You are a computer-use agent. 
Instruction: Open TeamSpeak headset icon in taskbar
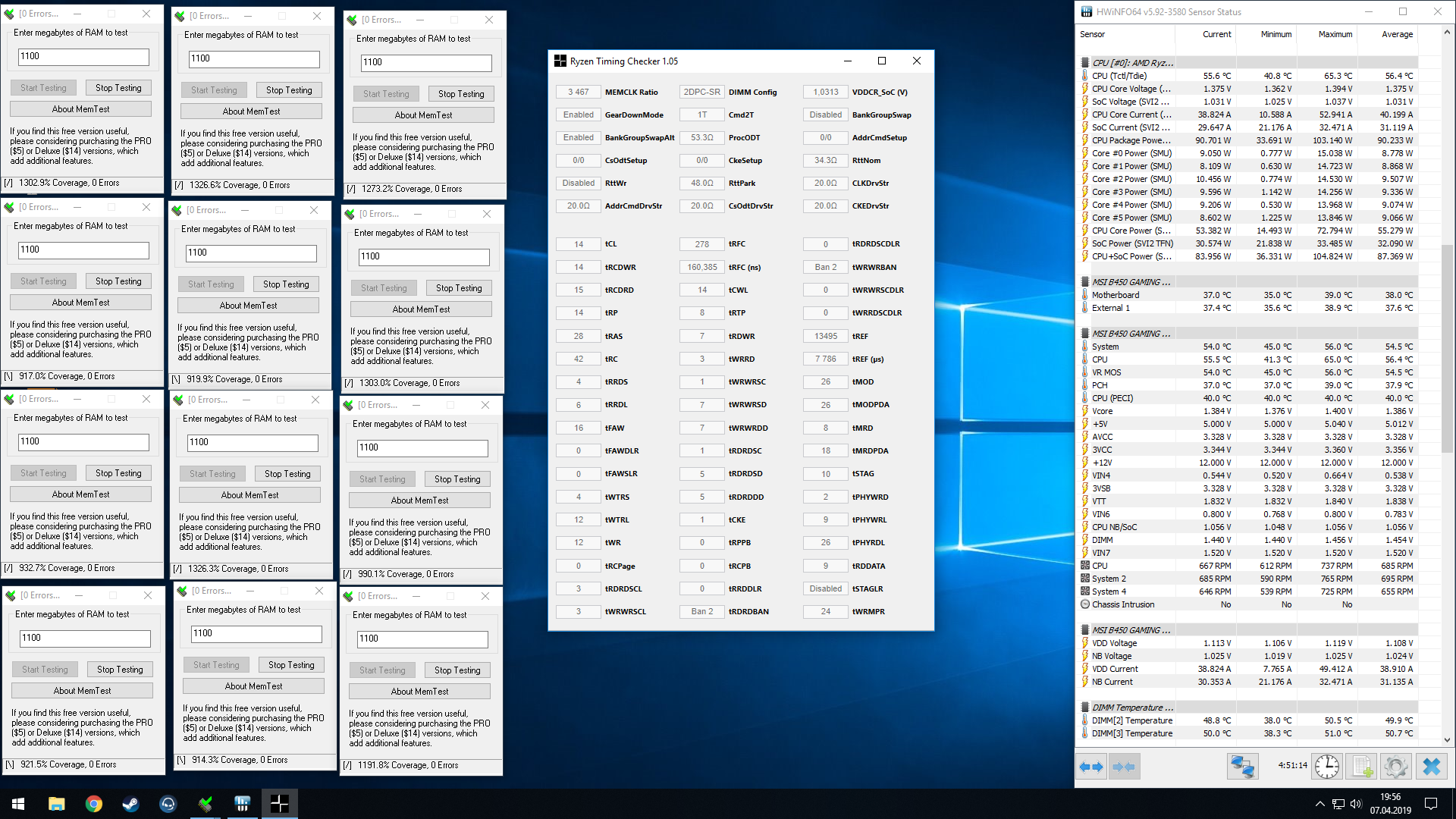point(168,804)
